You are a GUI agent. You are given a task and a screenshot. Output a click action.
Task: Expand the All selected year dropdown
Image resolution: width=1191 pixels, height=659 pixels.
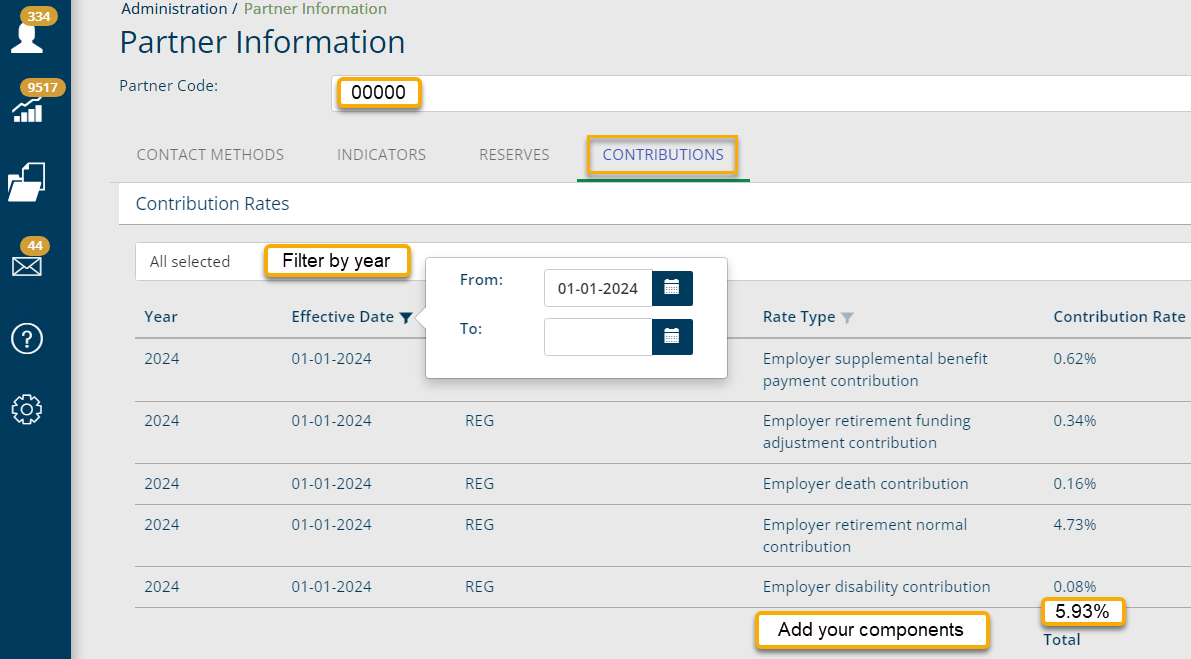click(190, 262)
